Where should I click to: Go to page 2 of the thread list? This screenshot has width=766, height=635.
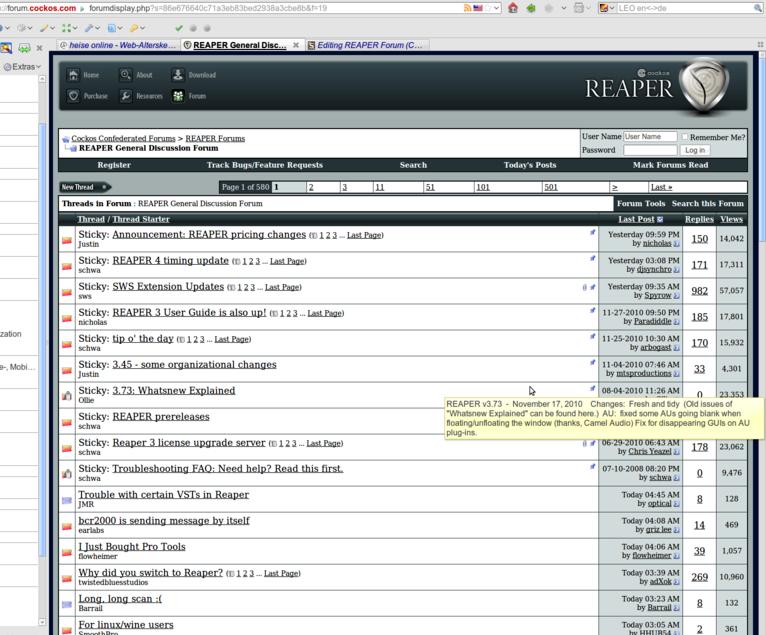[311, 187]
